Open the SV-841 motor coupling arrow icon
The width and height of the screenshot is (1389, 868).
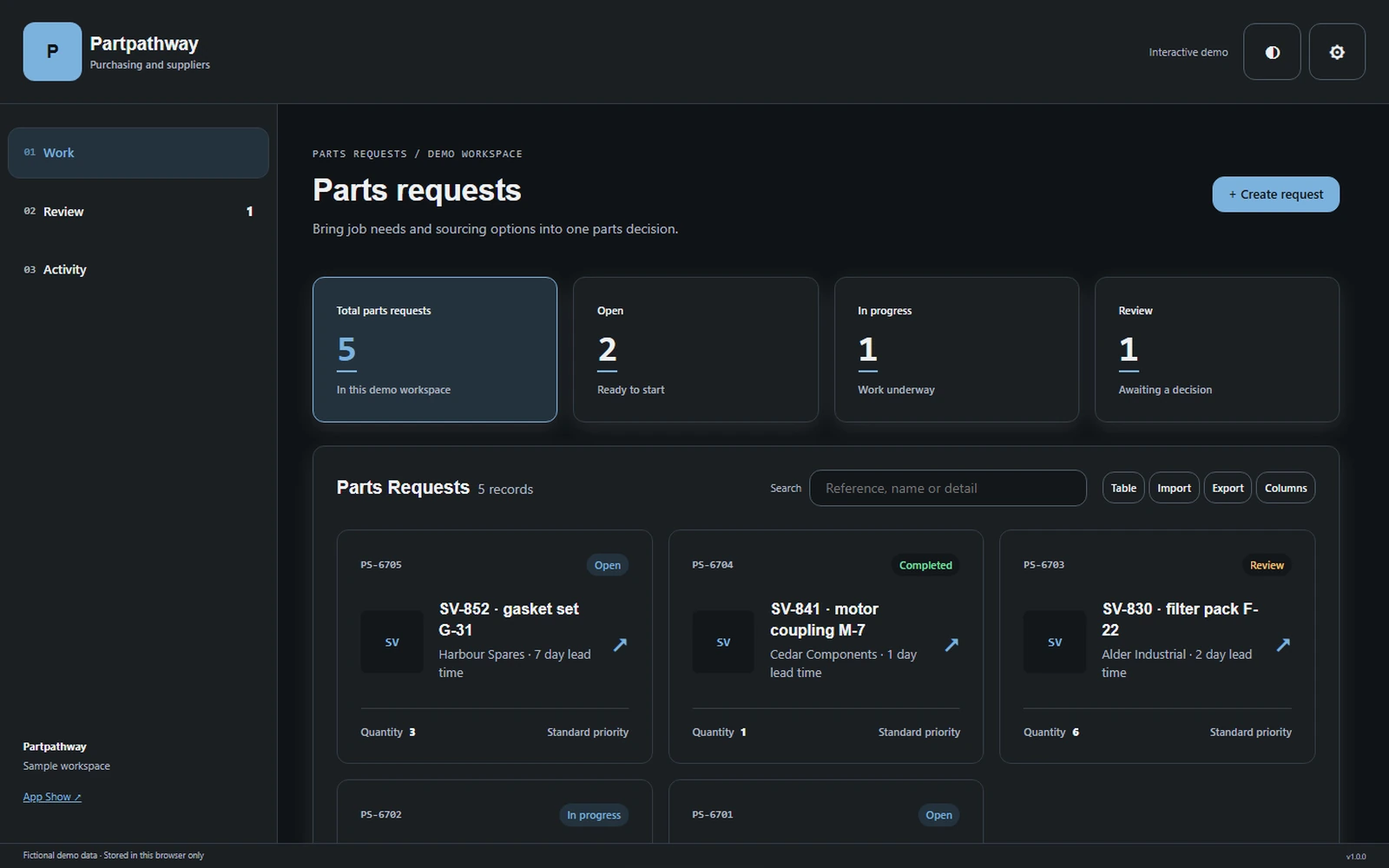coord(951,644)
